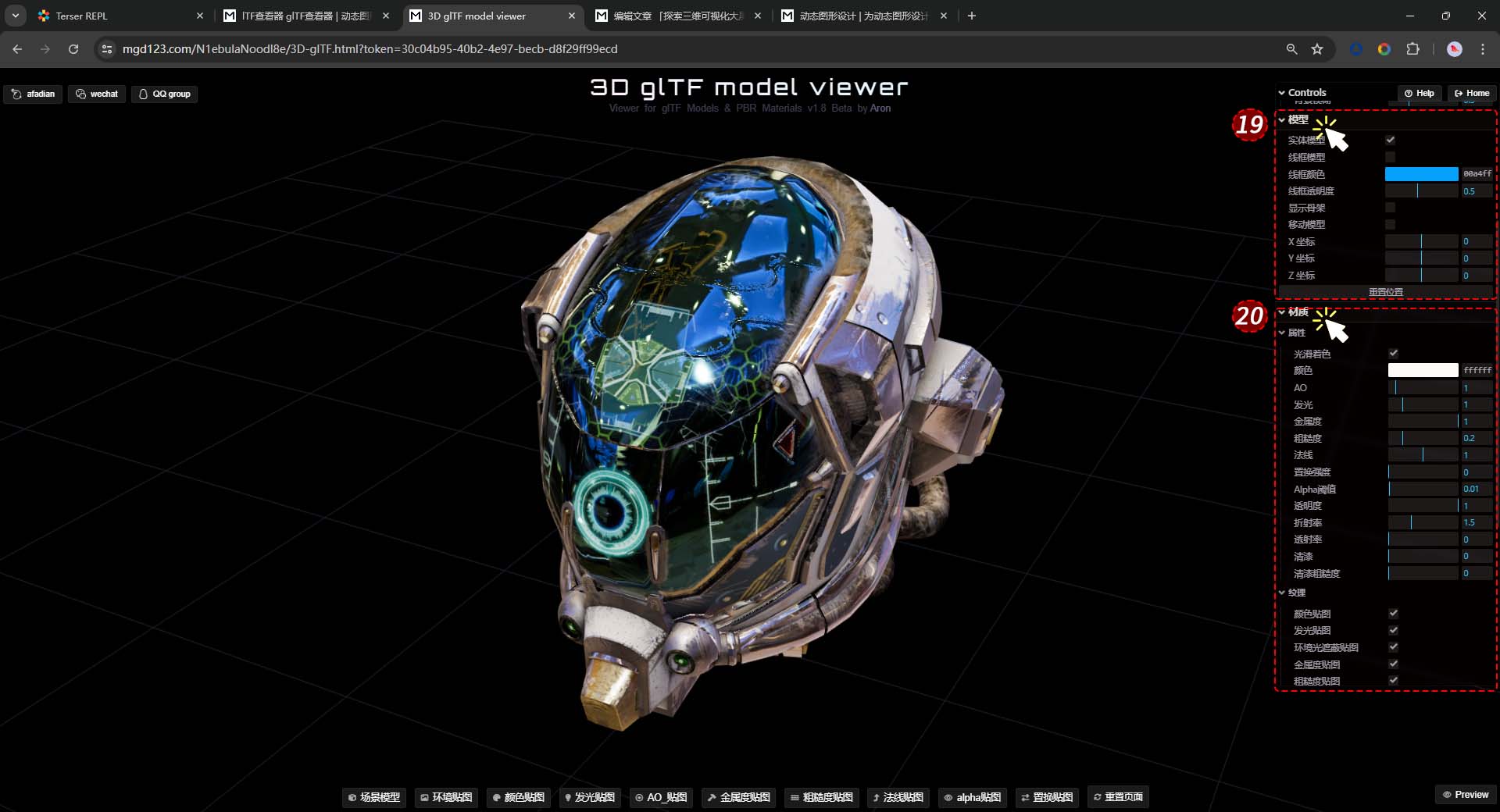This screenshot has height=812, width=1500.
Task: Open the 环境贴图 environment map loader
Action: (x=446, y=797)
